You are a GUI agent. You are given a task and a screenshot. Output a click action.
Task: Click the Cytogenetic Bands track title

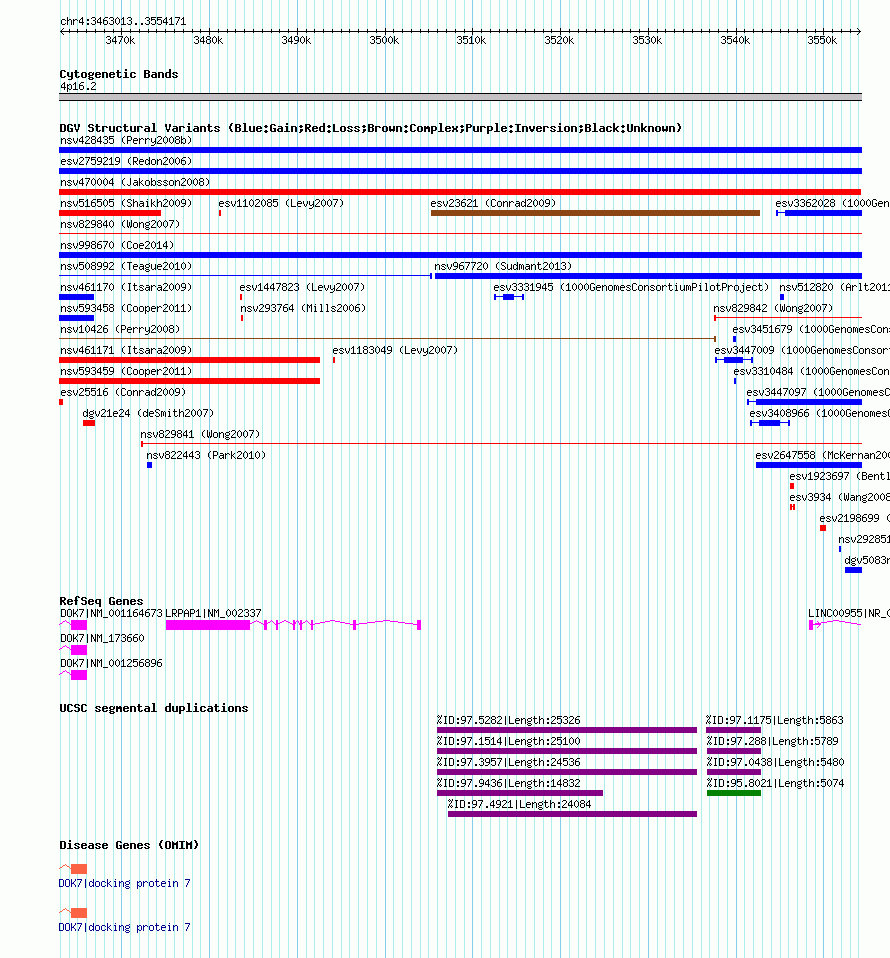[119, 74]
